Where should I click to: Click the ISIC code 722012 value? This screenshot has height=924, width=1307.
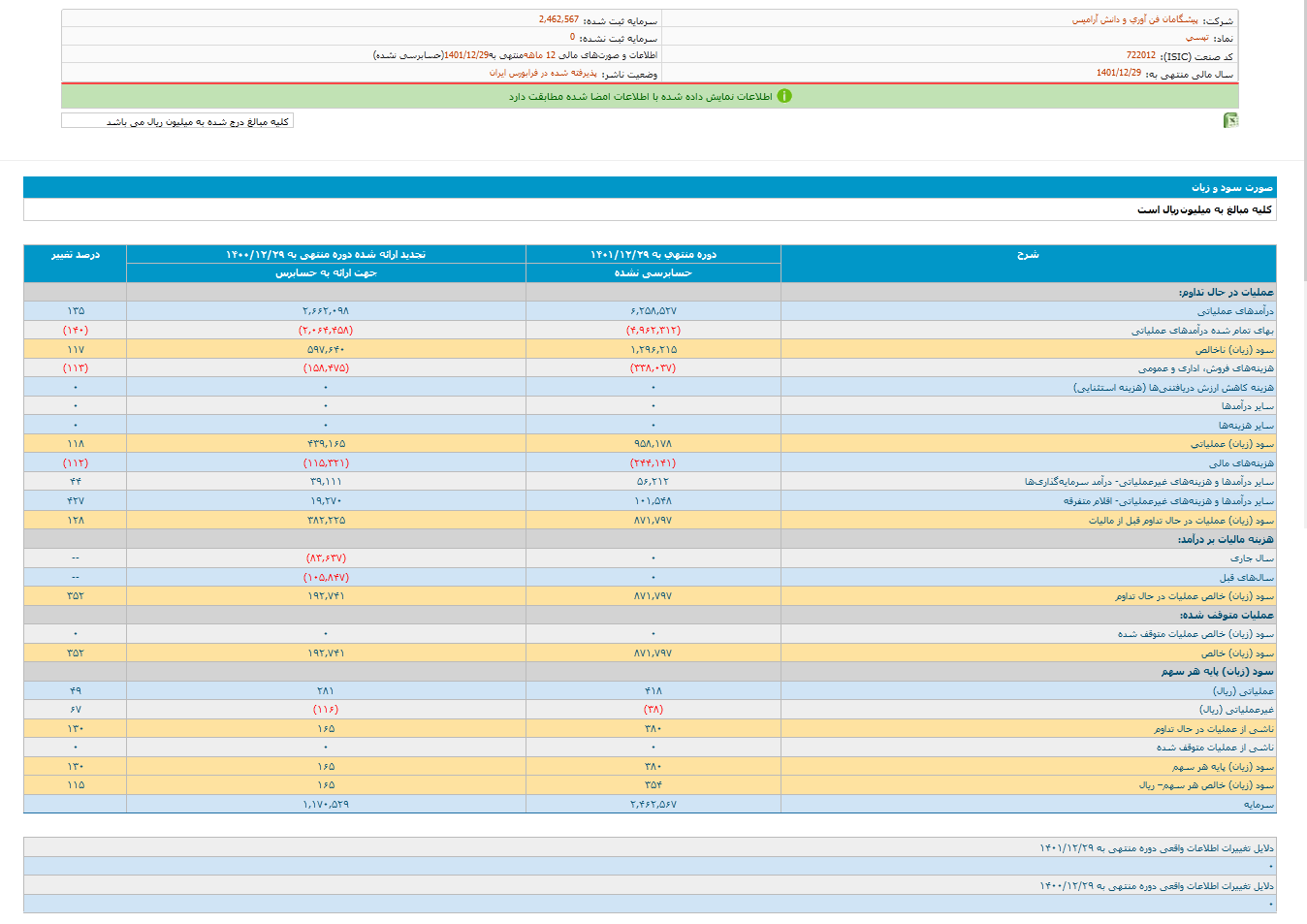pos(1140,56)
